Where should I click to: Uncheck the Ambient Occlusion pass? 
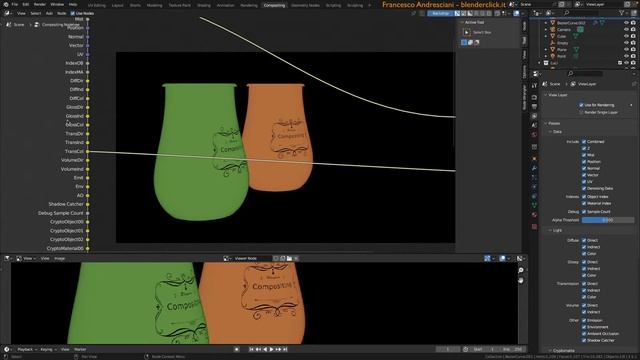(x=584, y=333)
